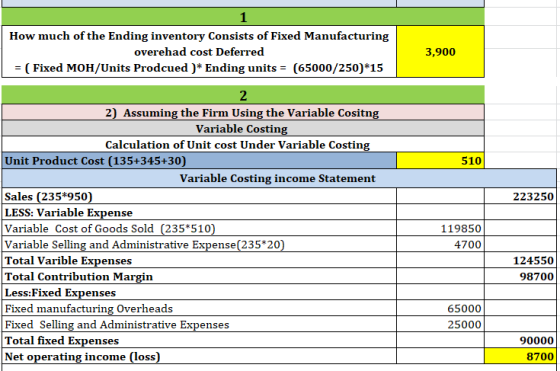
Task: Click the sales amount 223250
Action: (520, 196)
